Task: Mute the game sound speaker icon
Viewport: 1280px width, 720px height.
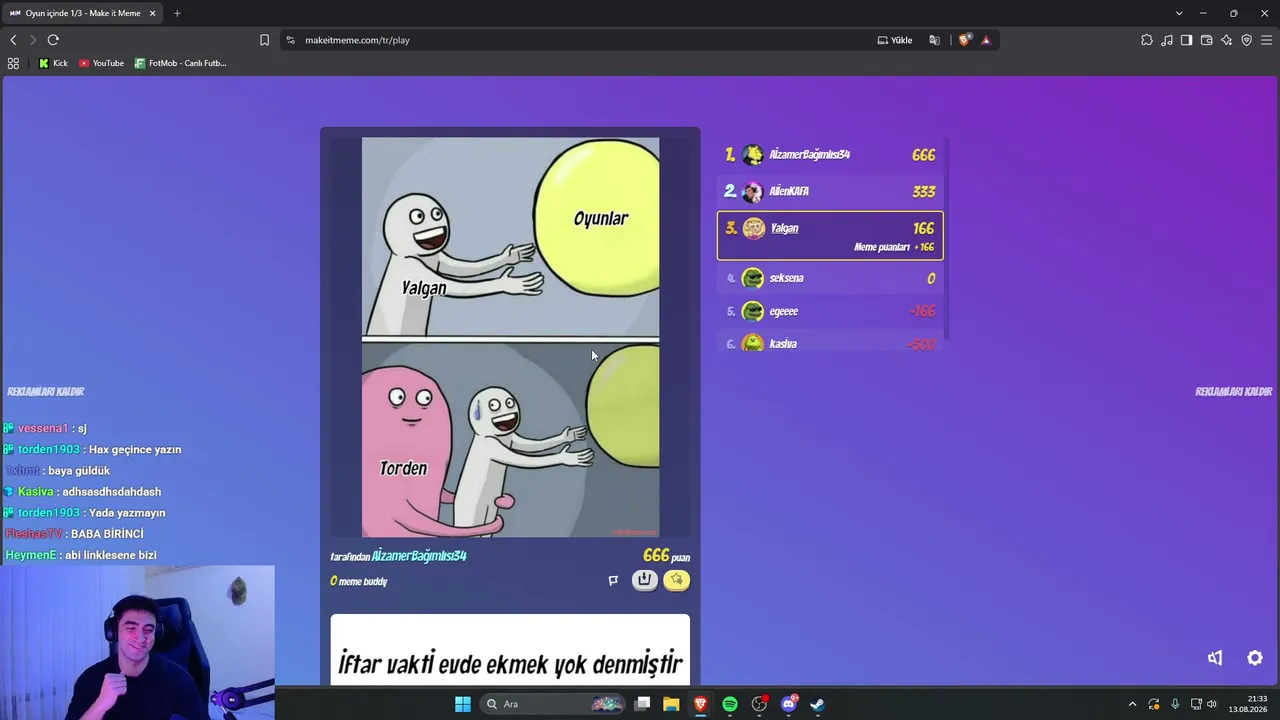Action: [1215, 658]
